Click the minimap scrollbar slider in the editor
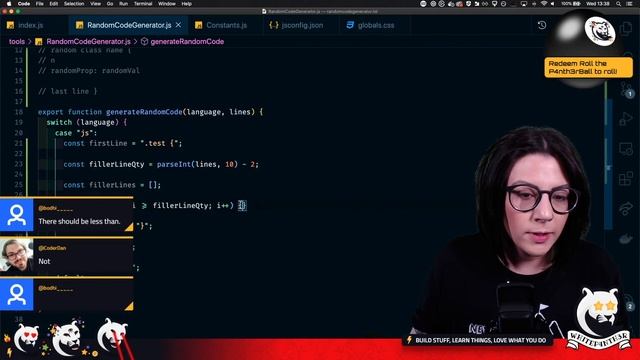This screenshot has width=640, height=360. click(x=609, y=163)
